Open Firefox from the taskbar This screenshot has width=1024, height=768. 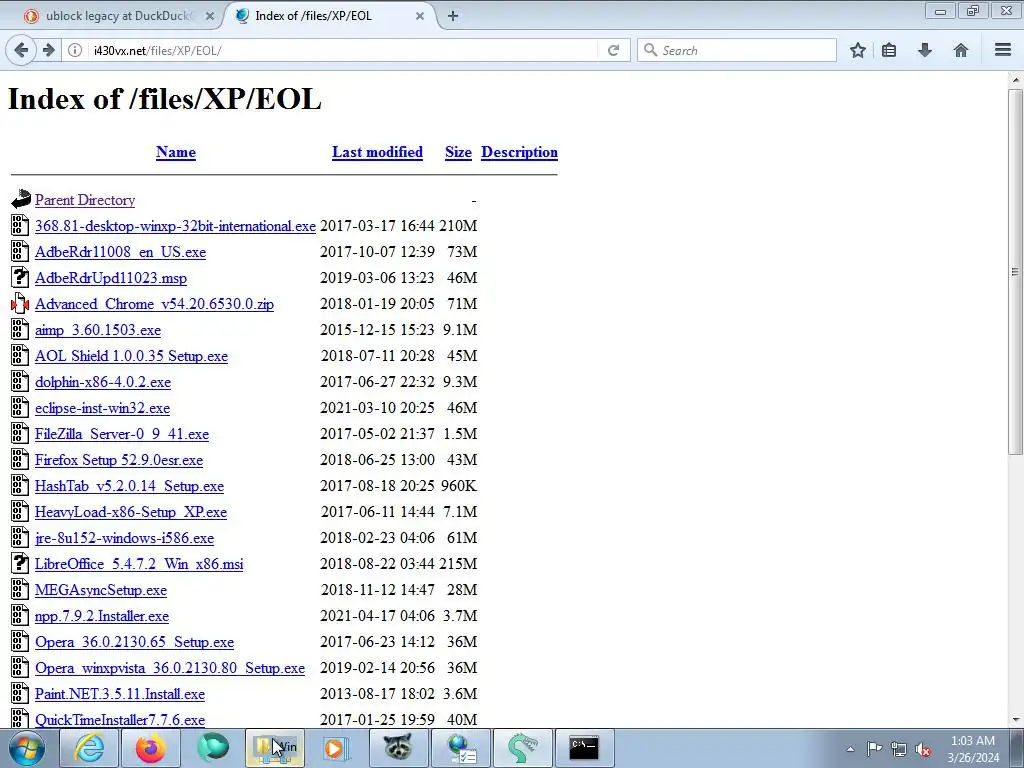coord(150,748)
